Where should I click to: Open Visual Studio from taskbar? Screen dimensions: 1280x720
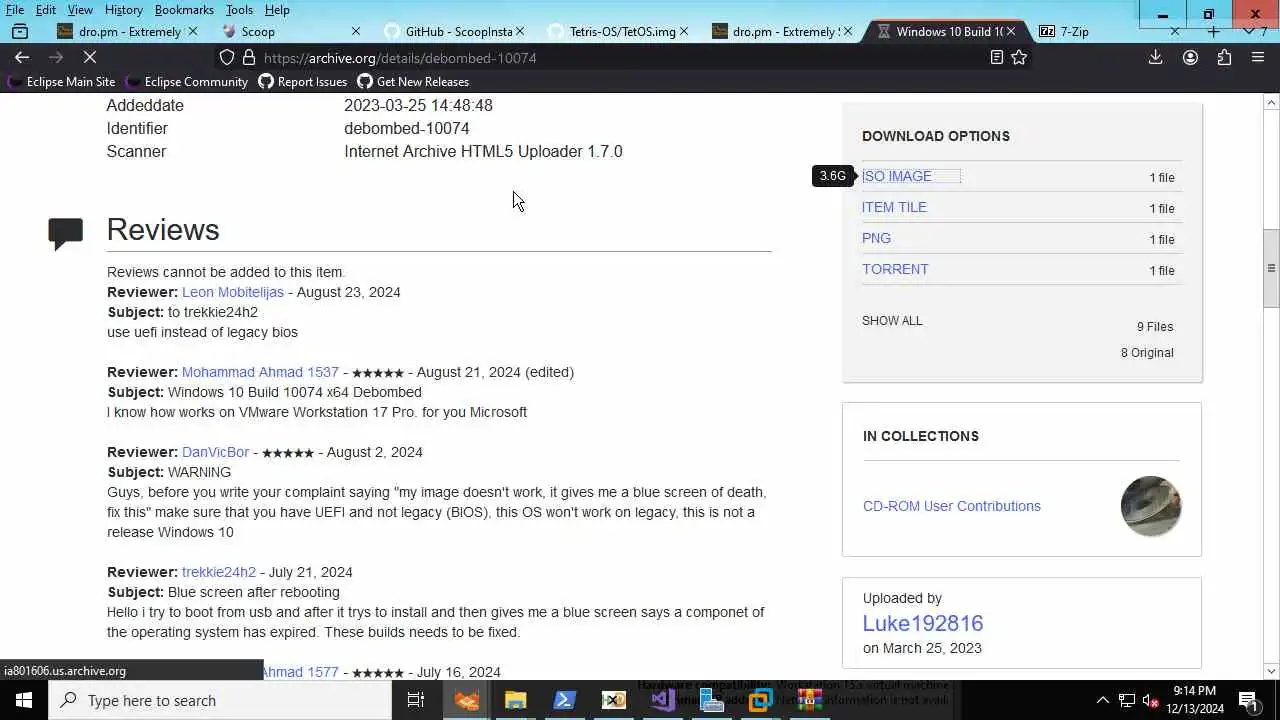coord(662,700)
